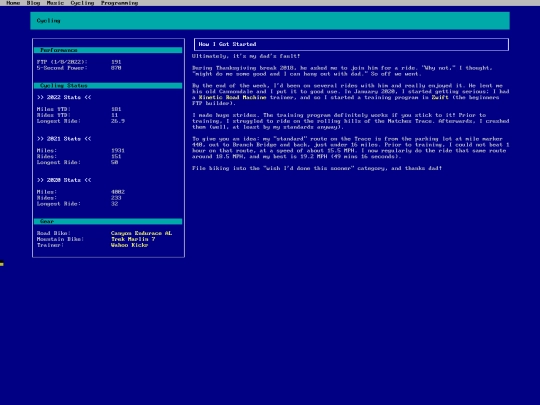540x405 pixels.
Task: Open the Blog menu item
Action: pyautogui.click(x=33, y=3)
